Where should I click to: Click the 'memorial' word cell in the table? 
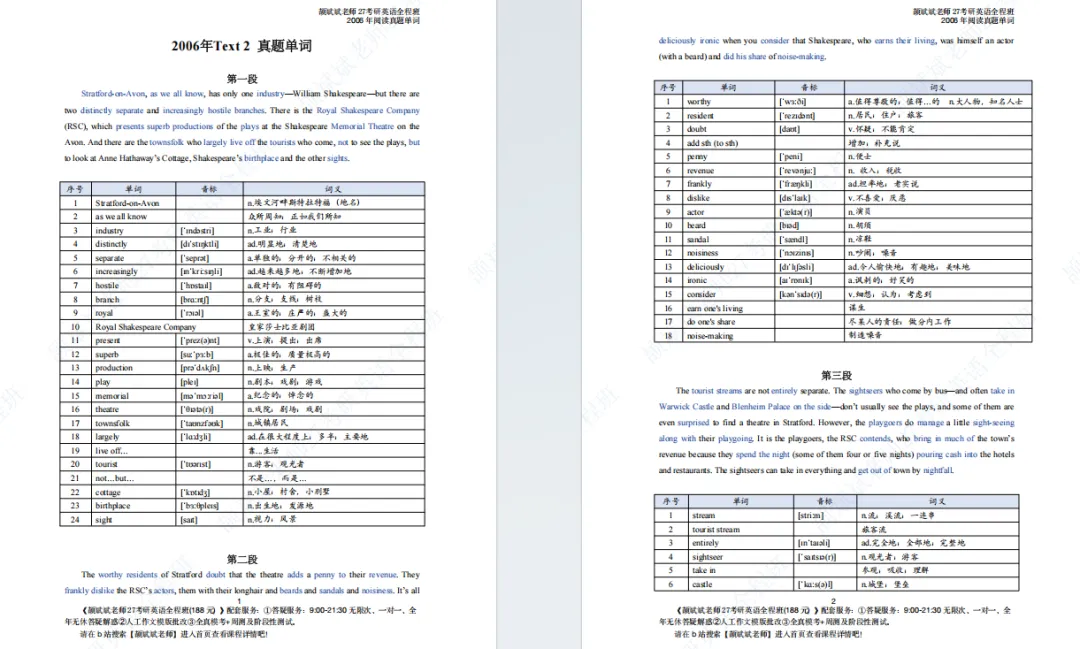[x=134, y=395]
